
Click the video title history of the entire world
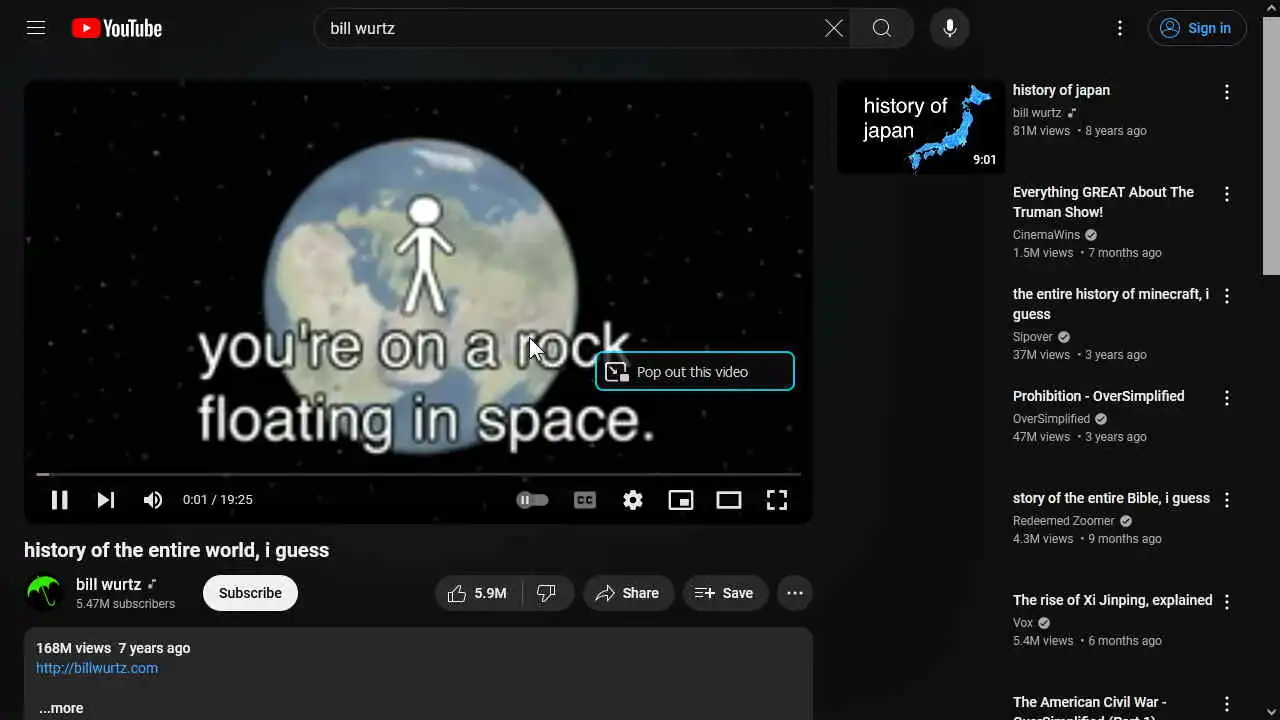[x=176, y=550]
